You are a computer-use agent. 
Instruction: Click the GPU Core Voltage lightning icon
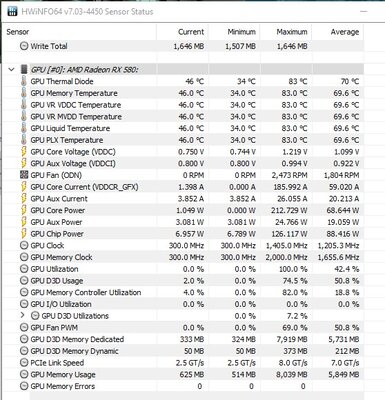click(24, 152)
